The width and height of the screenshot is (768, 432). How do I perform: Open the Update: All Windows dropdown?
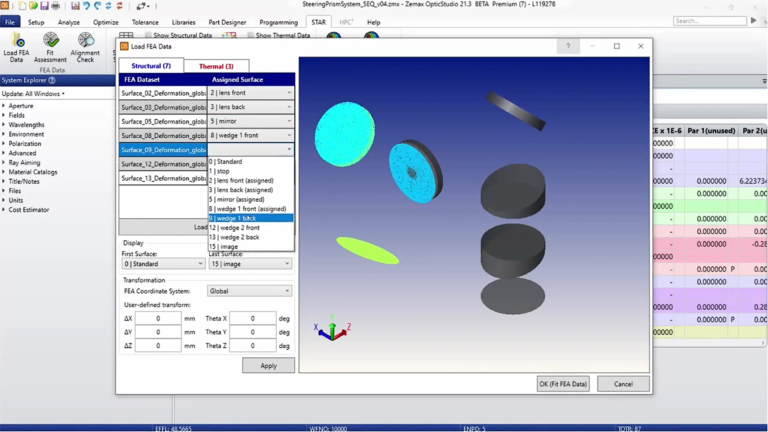click(x=33, y=94)
